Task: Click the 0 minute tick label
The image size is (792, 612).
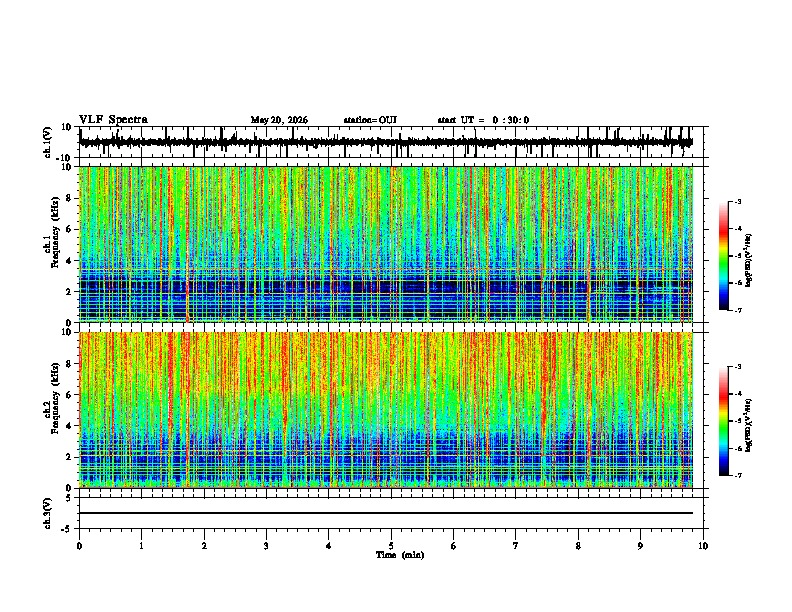Action: (x=79, y=546)
